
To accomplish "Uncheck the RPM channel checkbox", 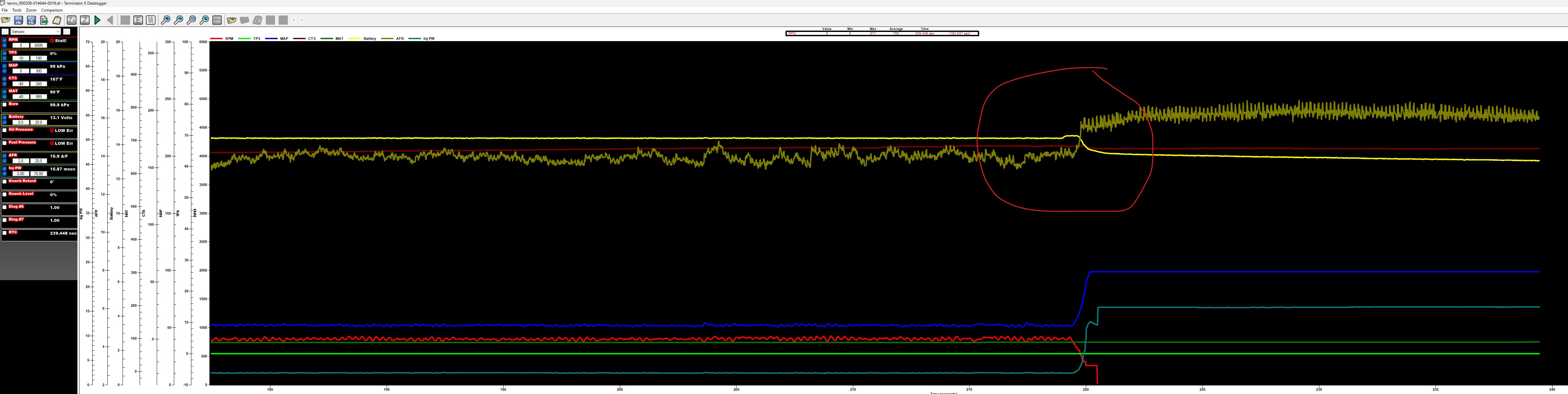I will [4, 40].
